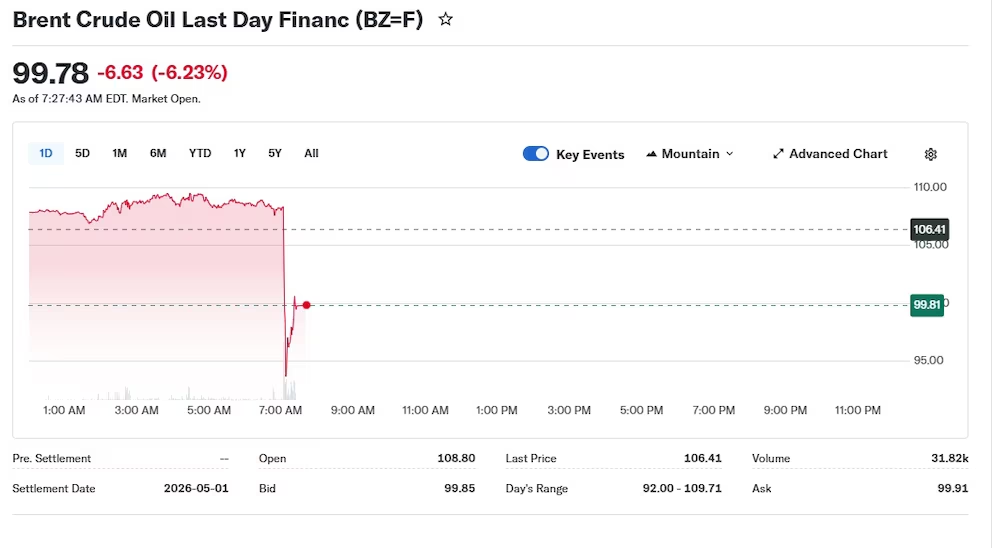The image size is (992, 548).
Task: Open chart settings gear icon
Action: click(931, 154)
